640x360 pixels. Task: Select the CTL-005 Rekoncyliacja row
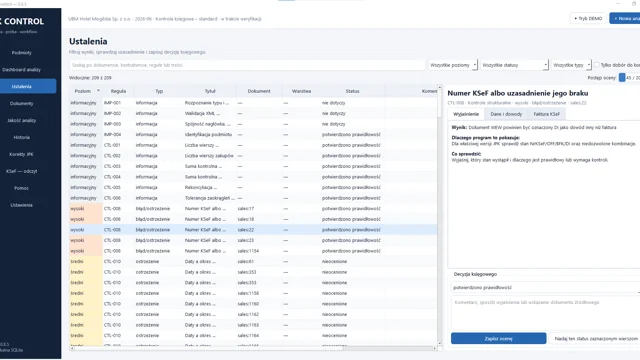pos(253,187)
